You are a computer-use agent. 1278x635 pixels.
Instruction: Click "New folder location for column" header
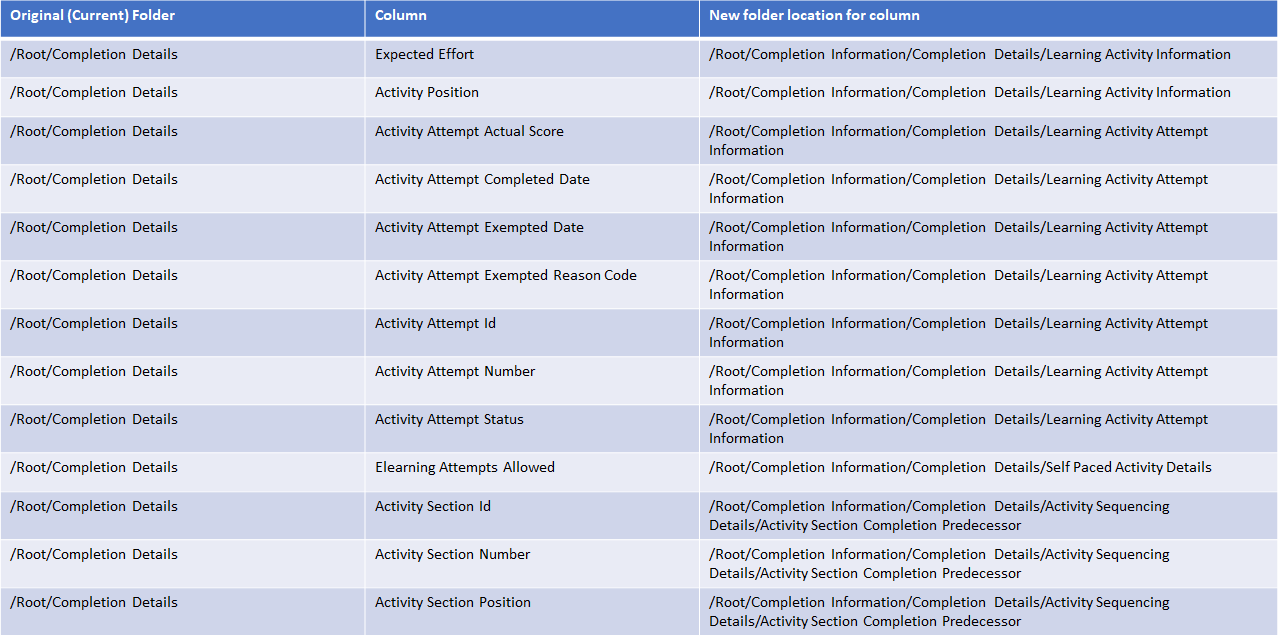pos(814,16)
